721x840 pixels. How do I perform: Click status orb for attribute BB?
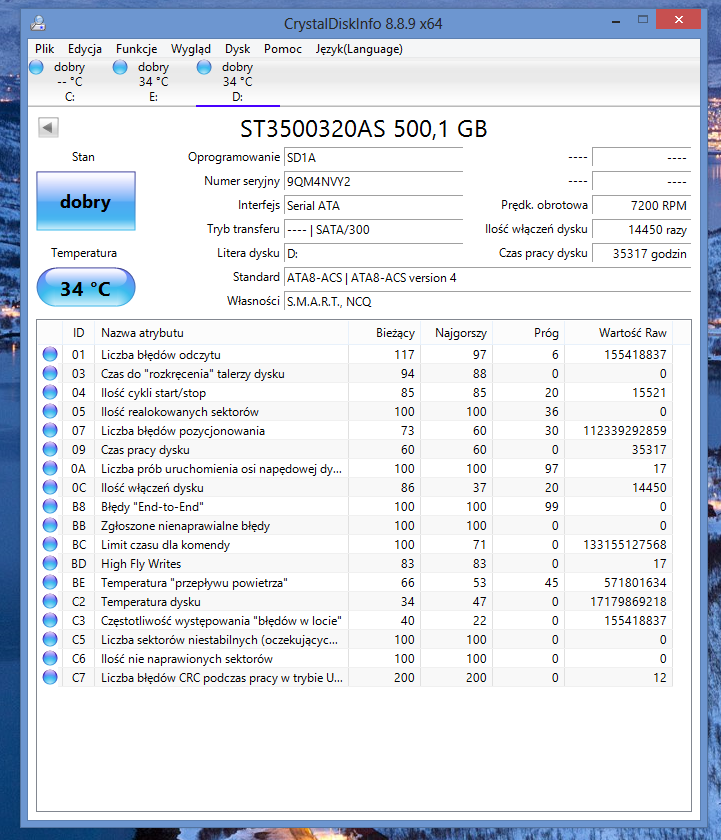click(x=50, y=526)
